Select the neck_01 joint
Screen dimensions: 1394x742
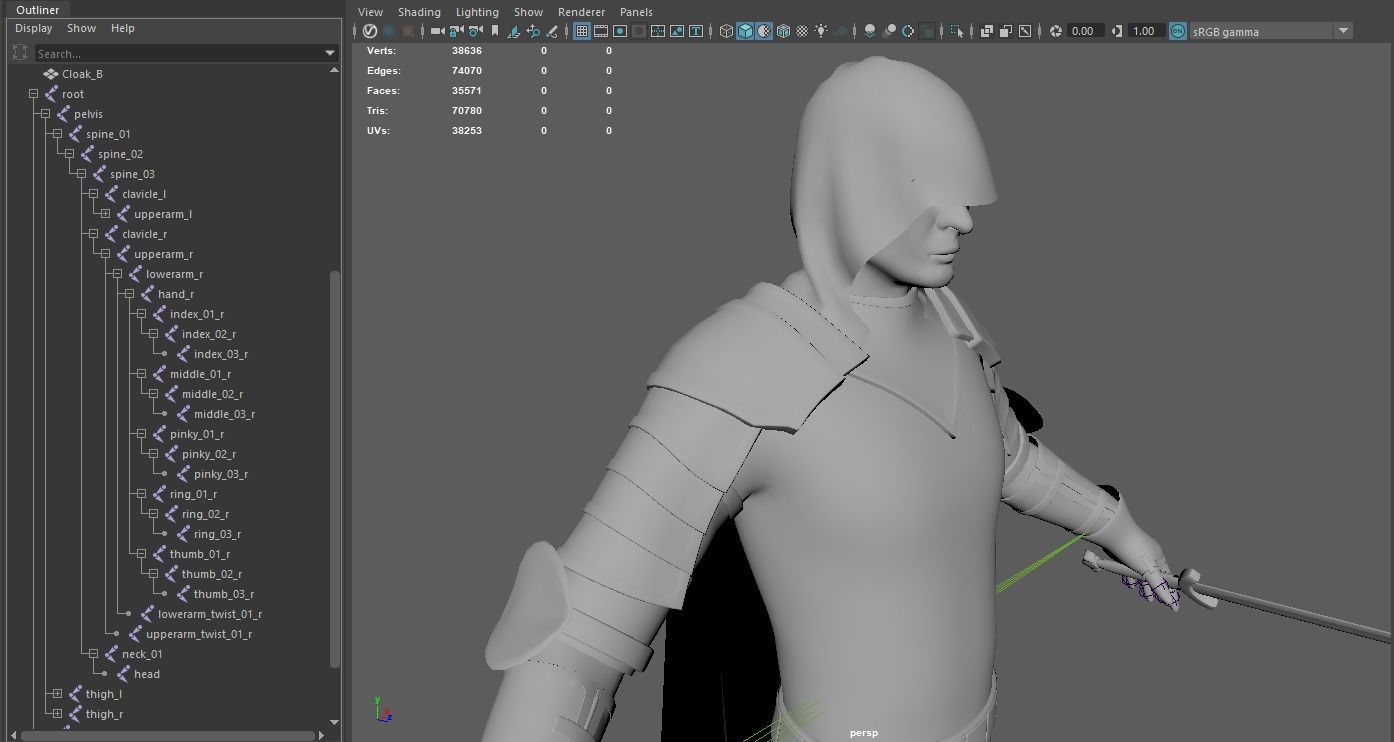click(142, 654)
